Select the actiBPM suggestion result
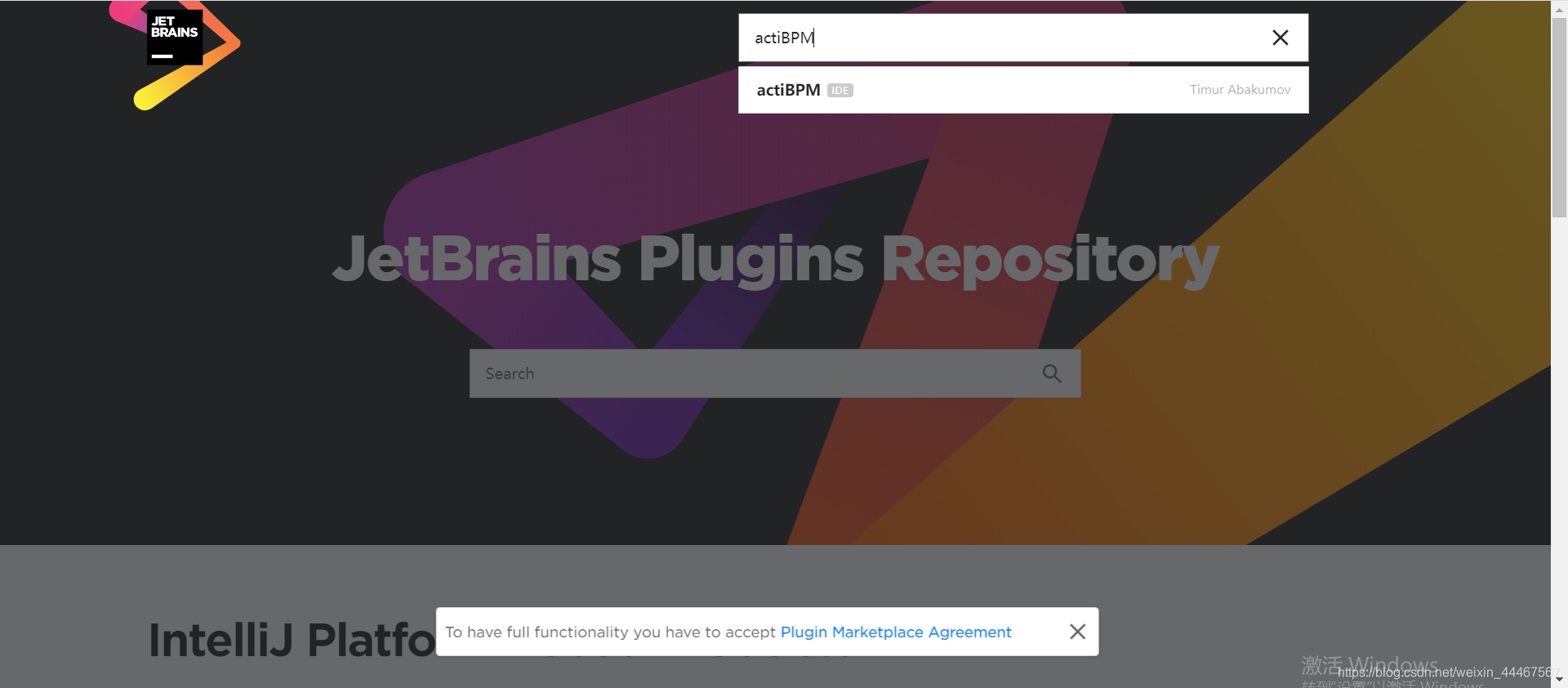 [1023, 90]
